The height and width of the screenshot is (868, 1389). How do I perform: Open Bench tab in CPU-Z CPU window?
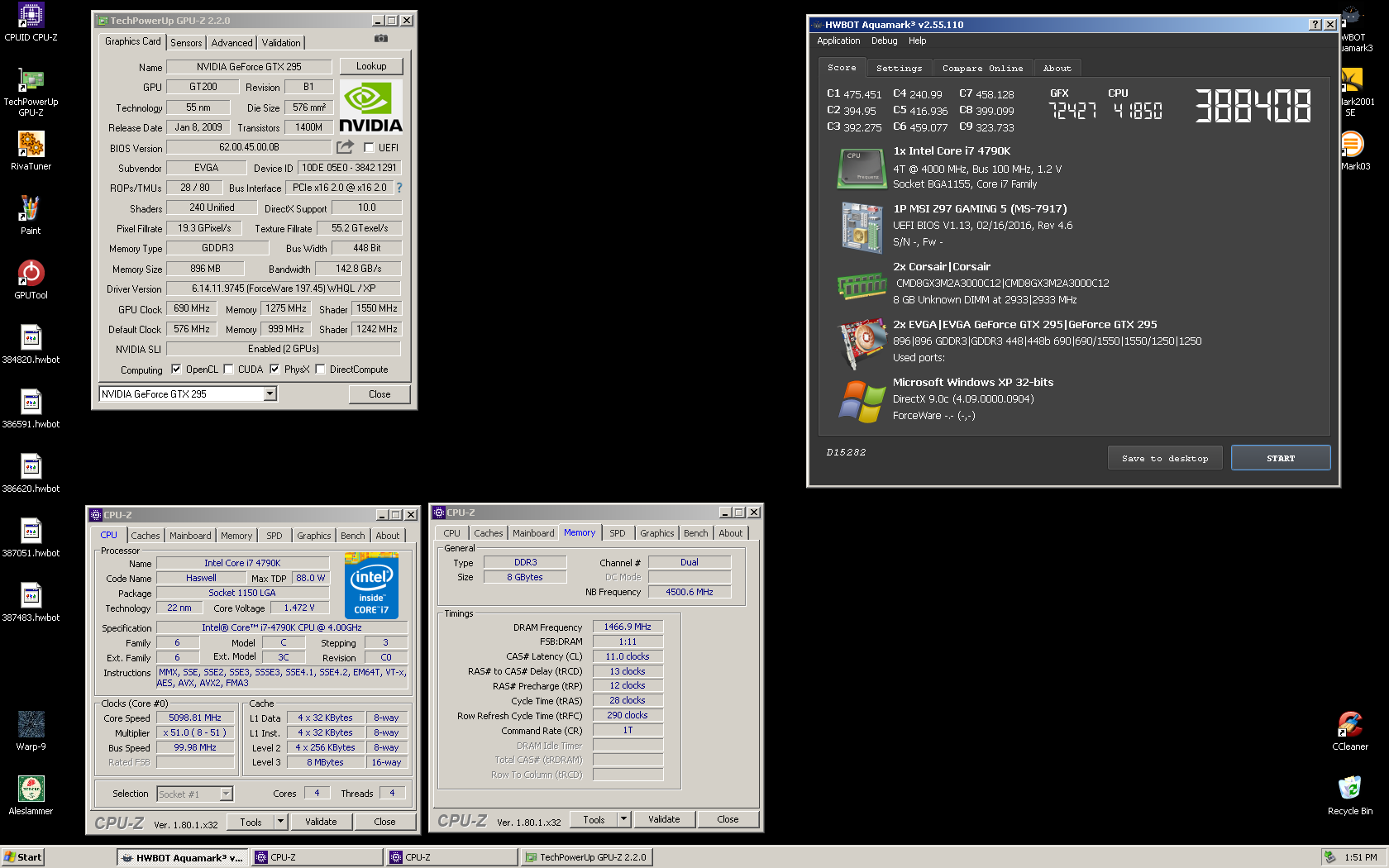[x=353, y=536]
